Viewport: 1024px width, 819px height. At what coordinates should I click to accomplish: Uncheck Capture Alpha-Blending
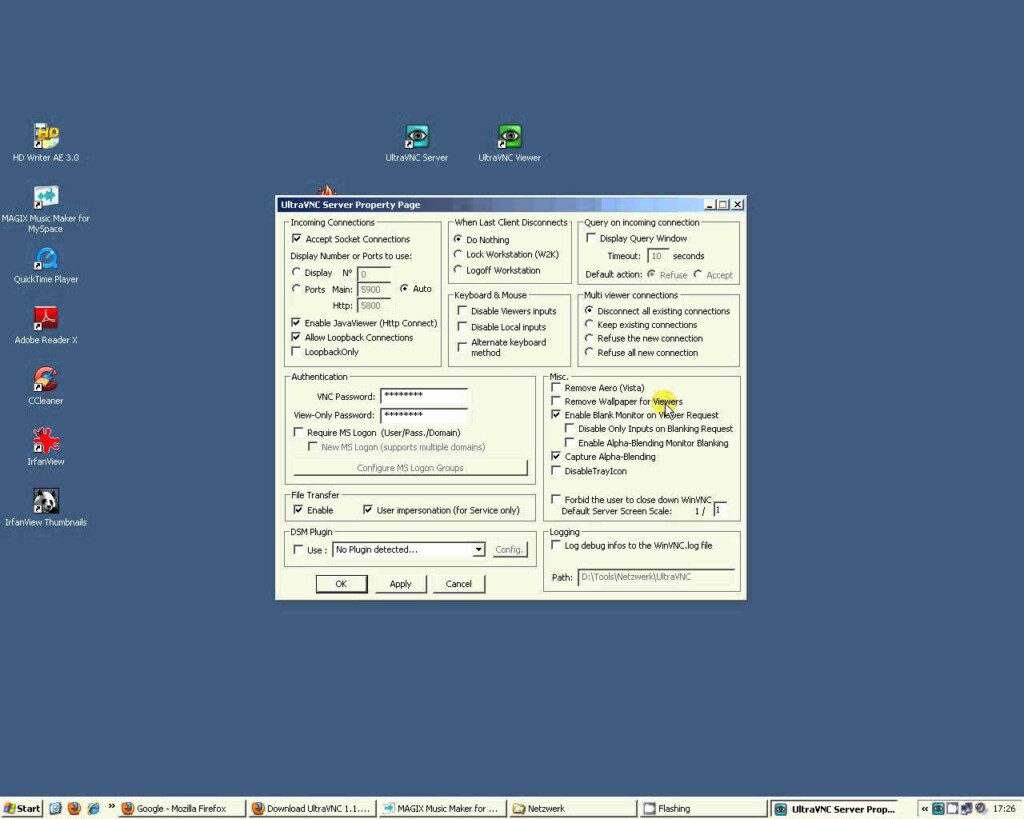[x=556, y=457]
